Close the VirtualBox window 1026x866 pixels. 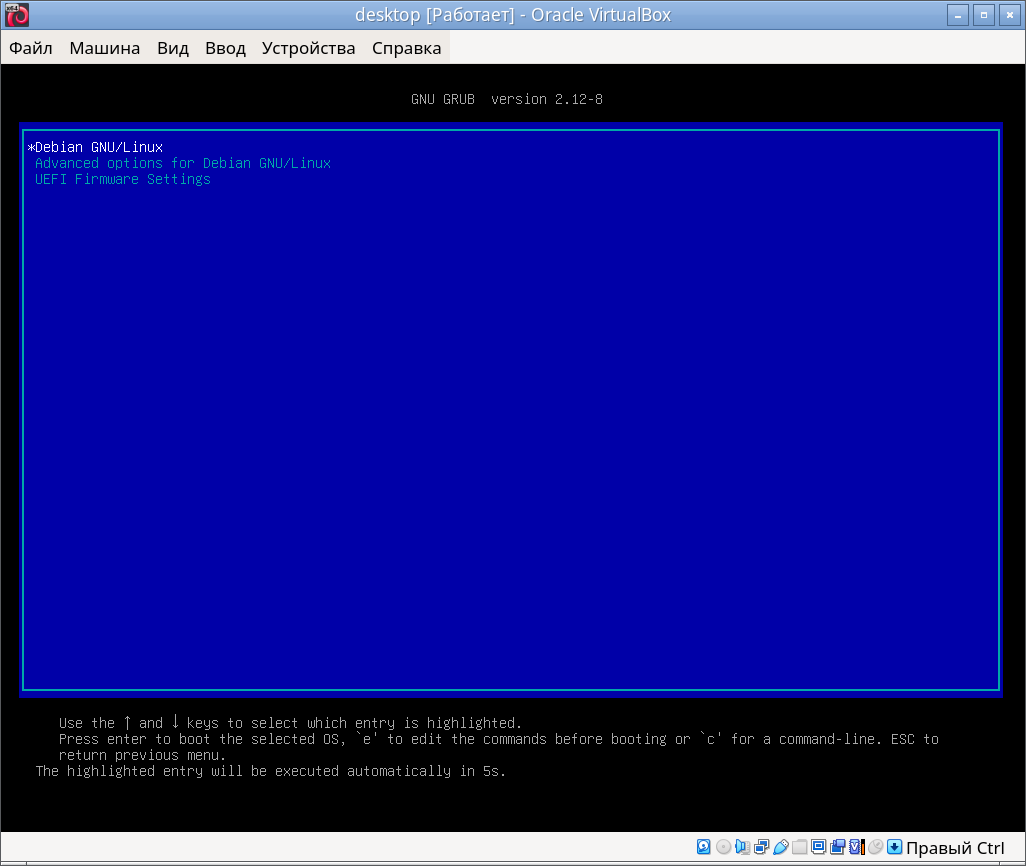point(1010,15)
